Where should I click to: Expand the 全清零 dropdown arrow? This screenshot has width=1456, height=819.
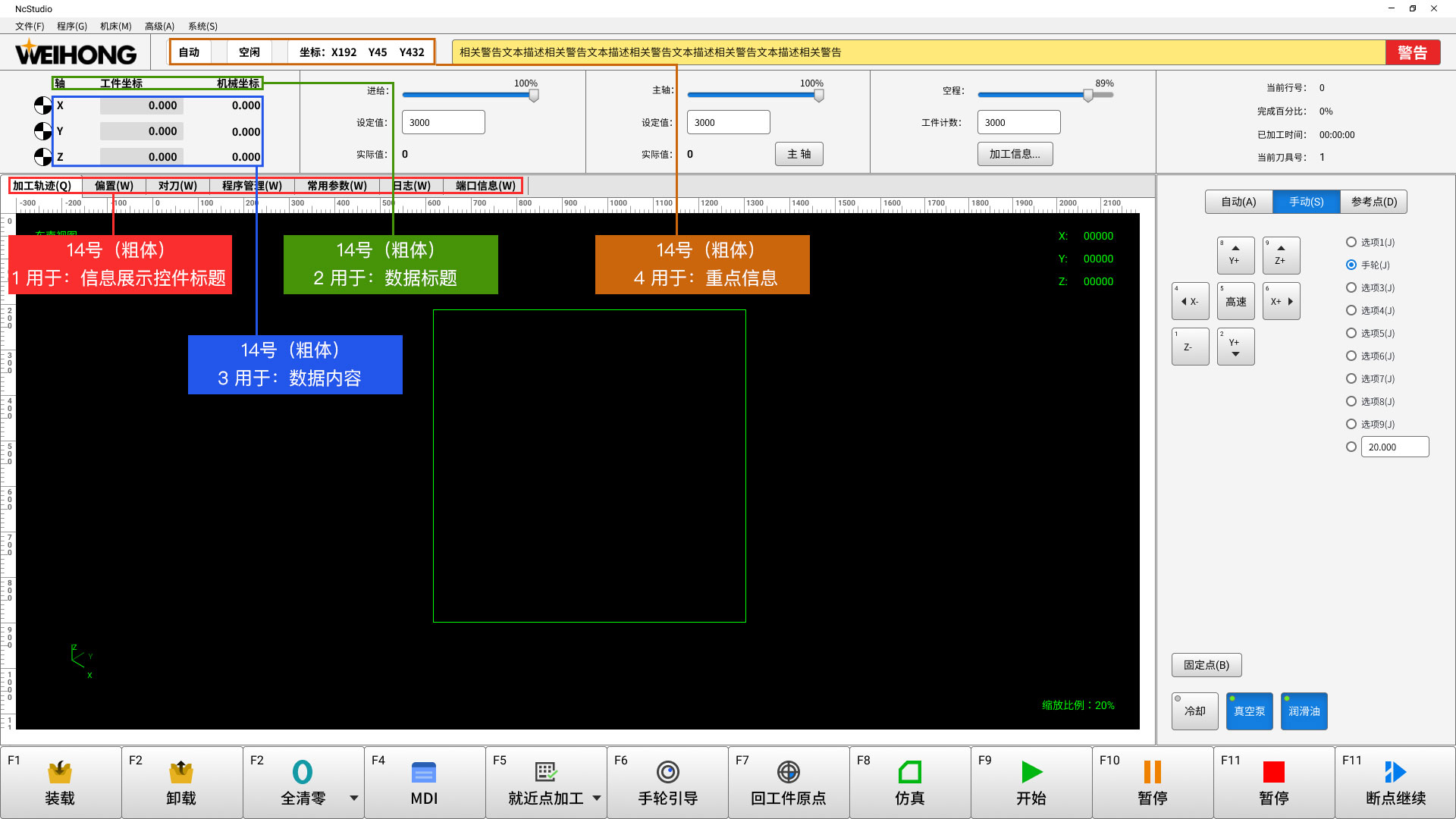point(353,798)
